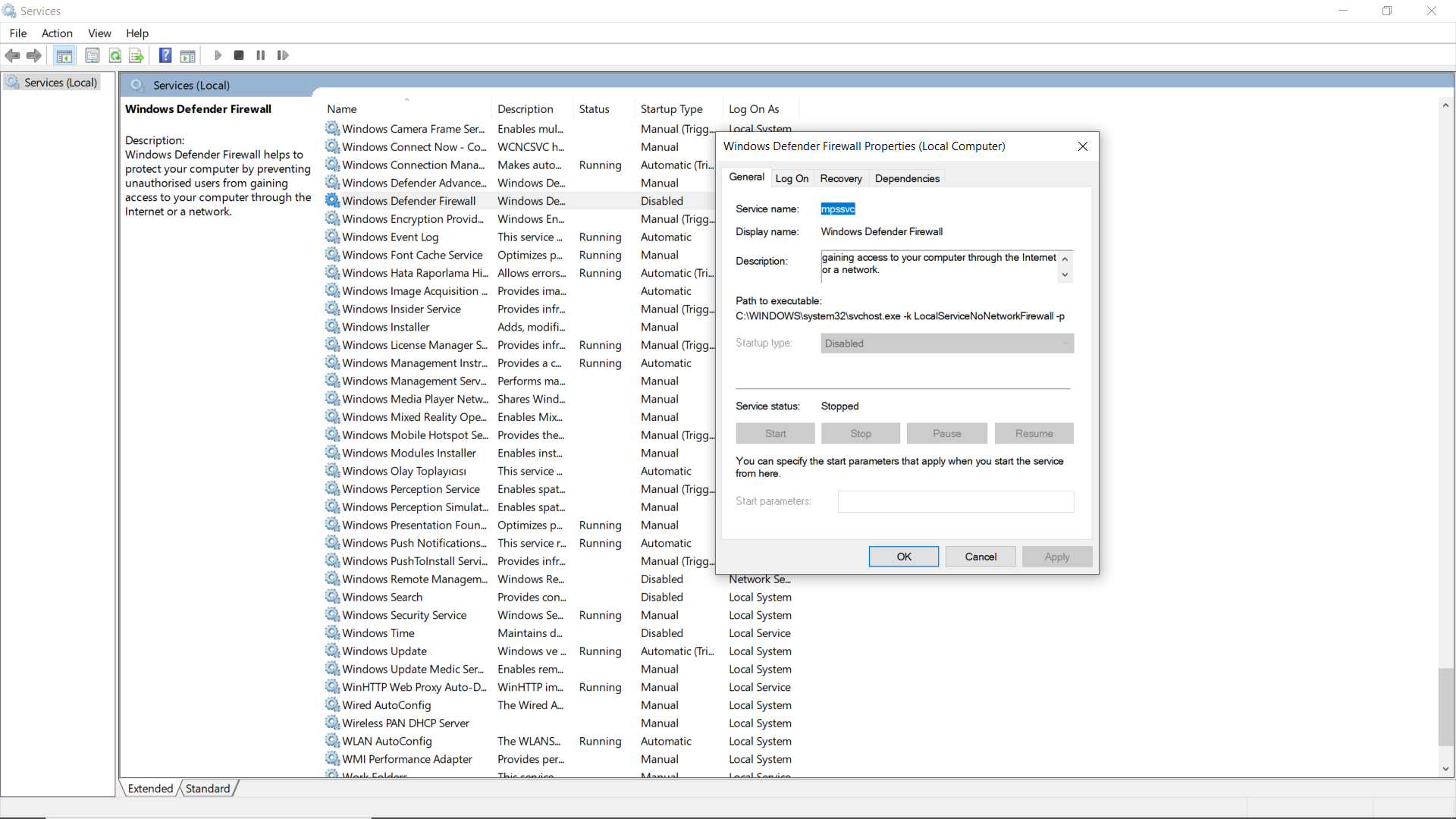Click the green Refresh toolbar icon
Viewport: 1456px width, 819px height.
(x=115, y=55)
